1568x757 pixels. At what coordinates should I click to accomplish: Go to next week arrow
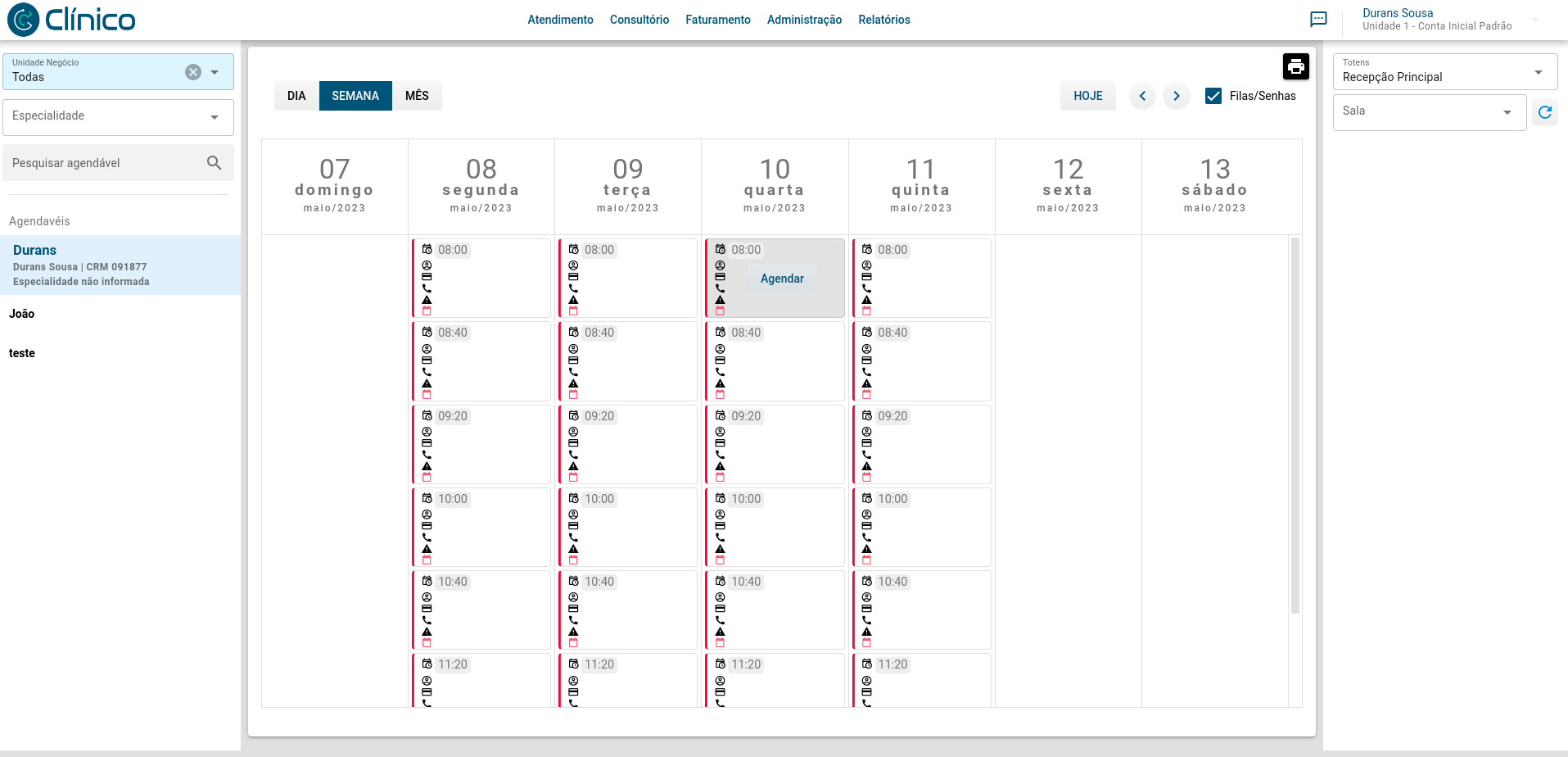point(1177,96)
